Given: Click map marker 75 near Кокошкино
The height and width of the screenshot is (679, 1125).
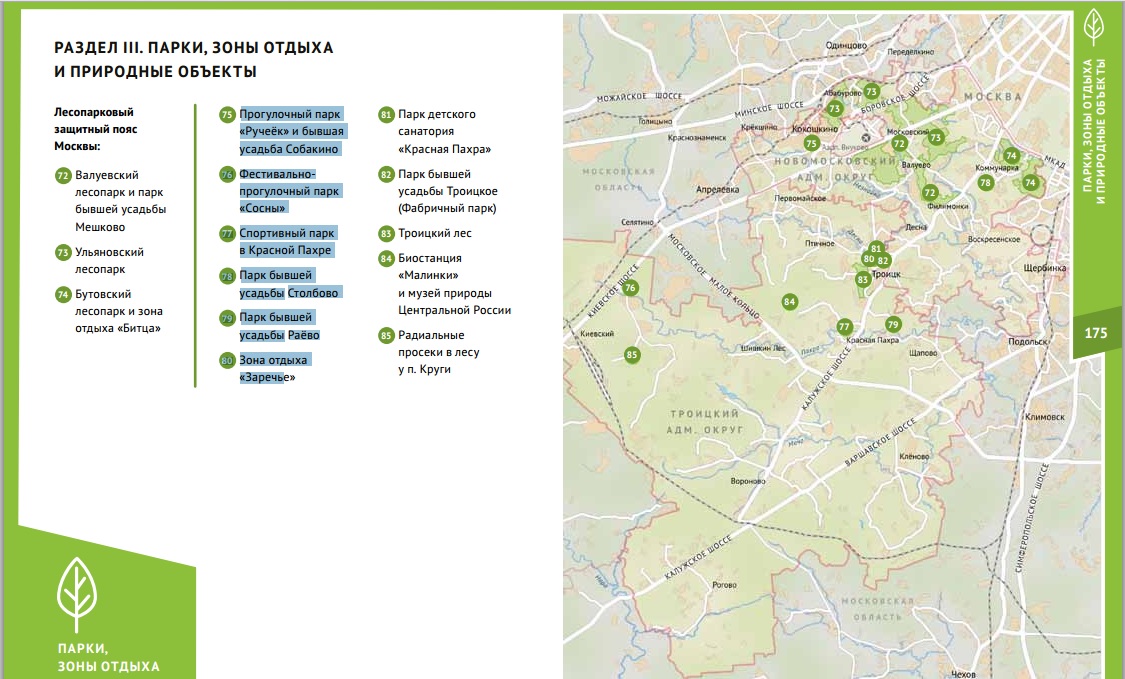Looking at the screenshot, I should pyautogui.click(x=811, y=144).
